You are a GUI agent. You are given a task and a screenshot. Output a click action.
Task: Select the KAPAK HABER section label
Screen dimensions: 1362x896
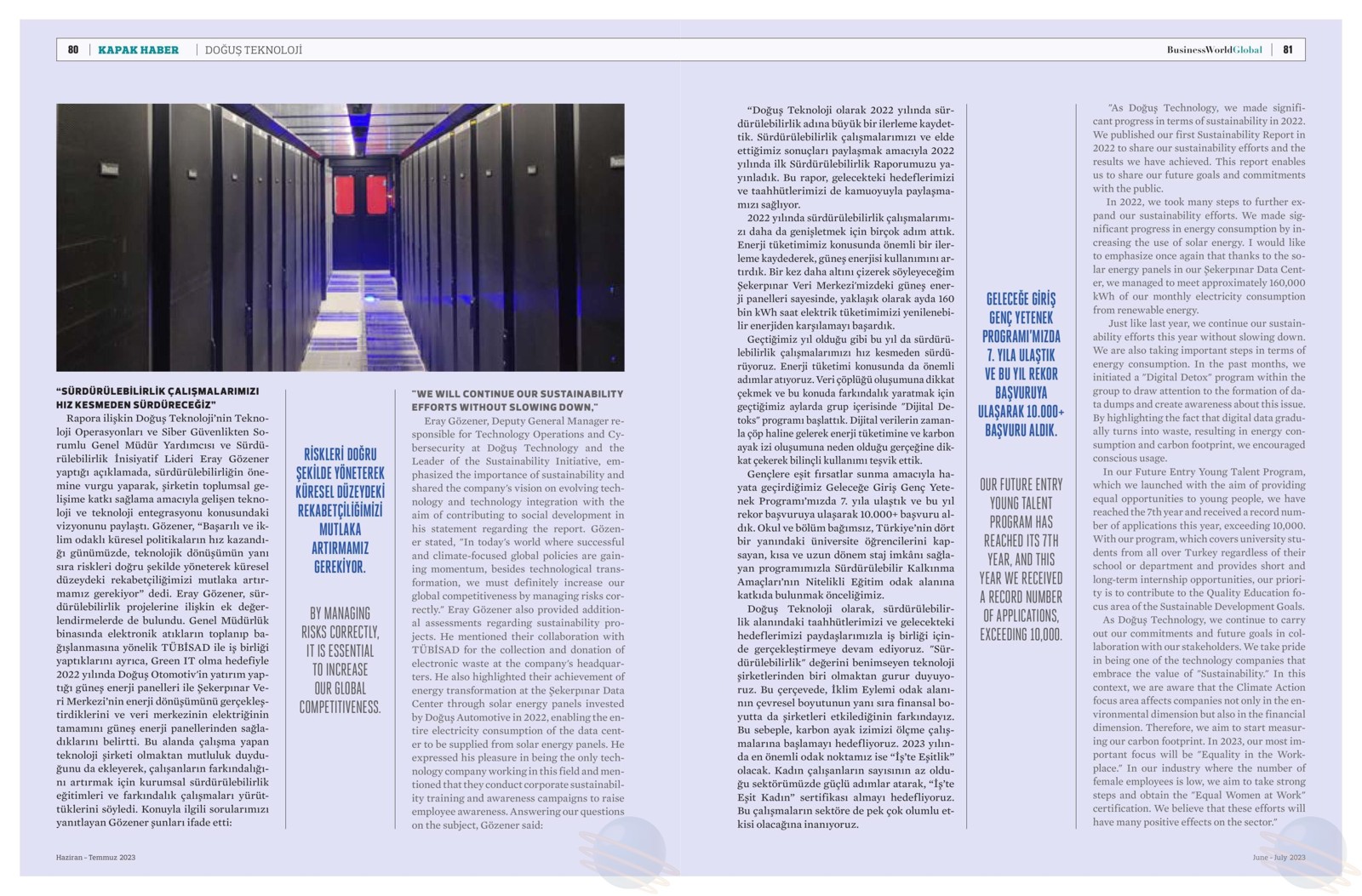138,50
